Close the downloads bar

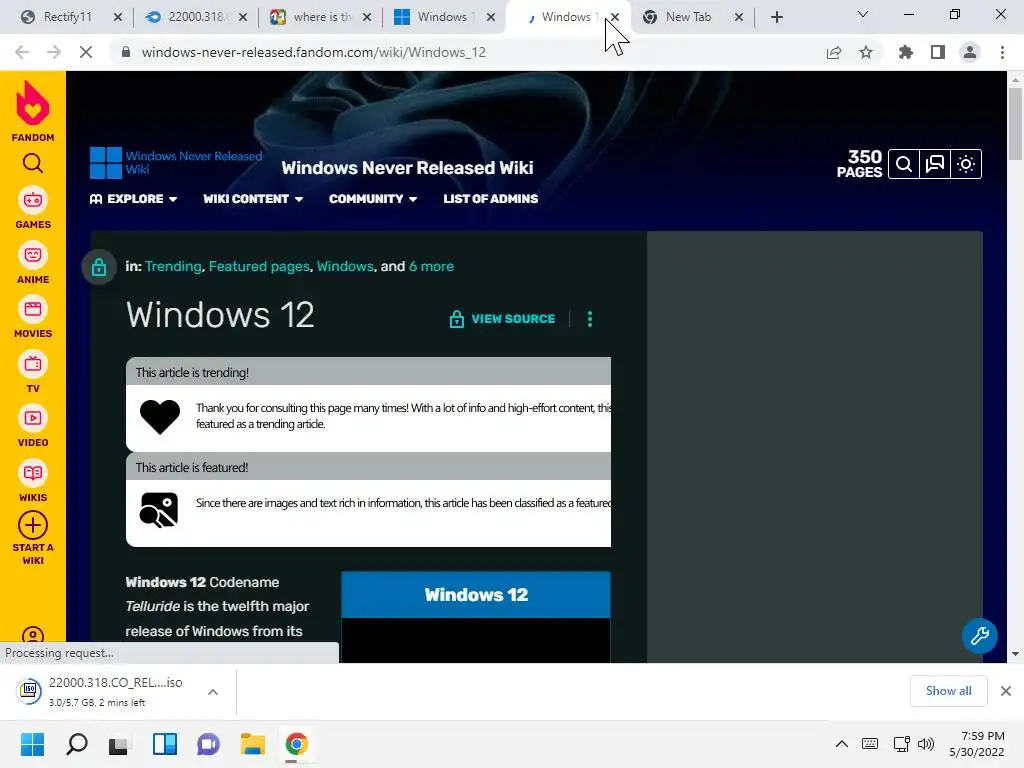tap(1006, 691)
